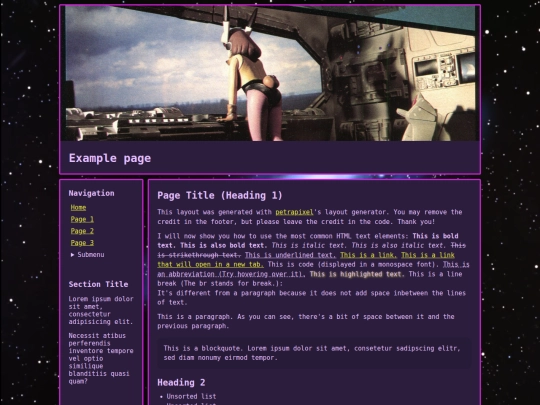
Task: Expand the Submenu disclosure triangle
Action: [x=72, y=255]
